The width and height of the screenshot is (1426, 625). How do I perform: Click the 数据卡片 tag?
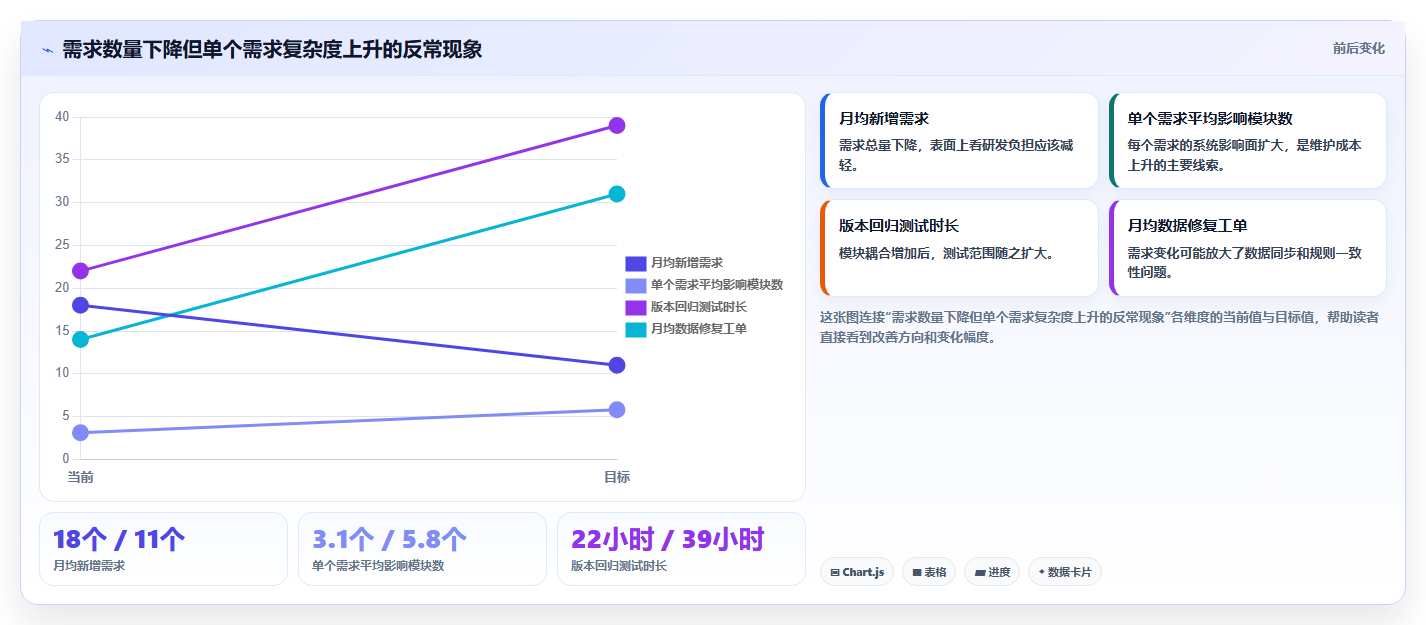point(1065,572)
